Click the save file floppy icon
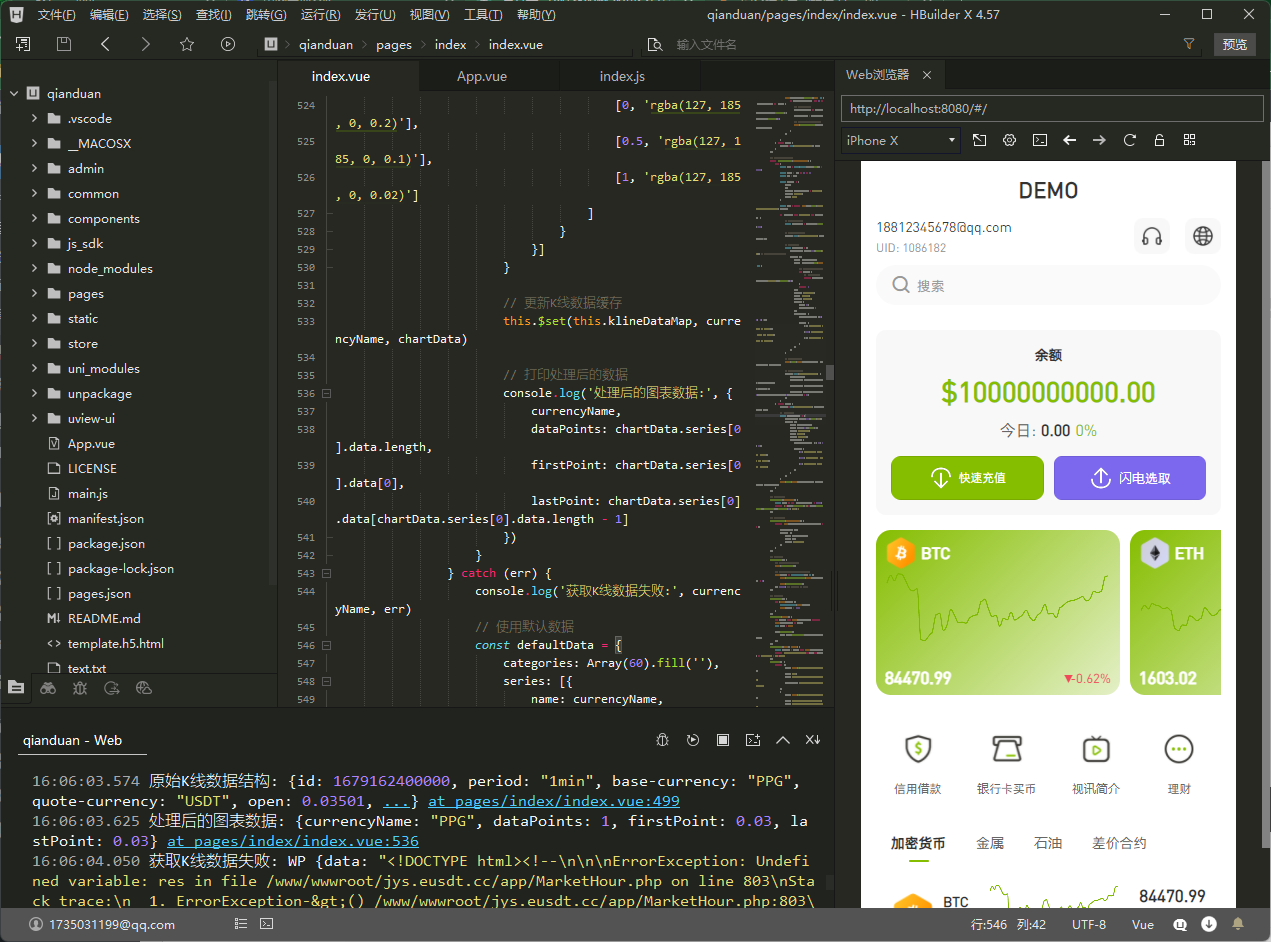 point(64,44)
